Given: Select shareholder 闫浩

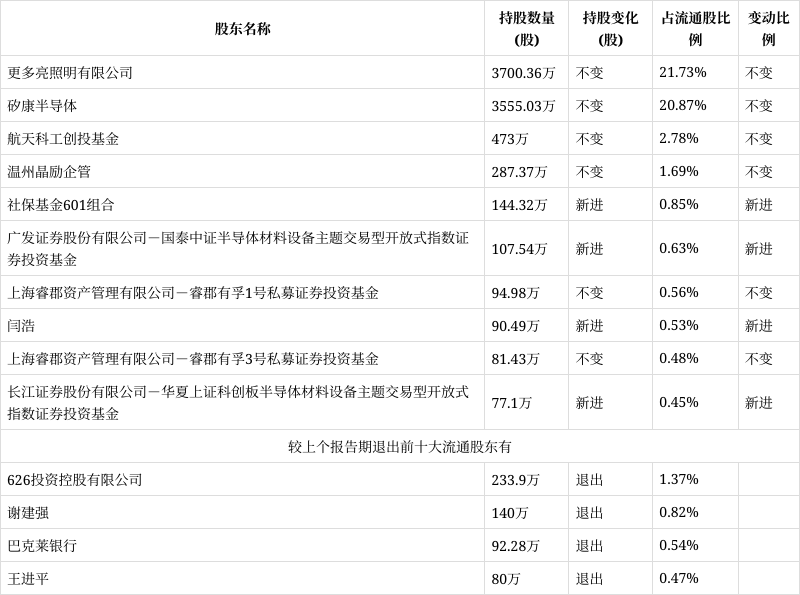Looking at the screenshot, I should 22,323.
